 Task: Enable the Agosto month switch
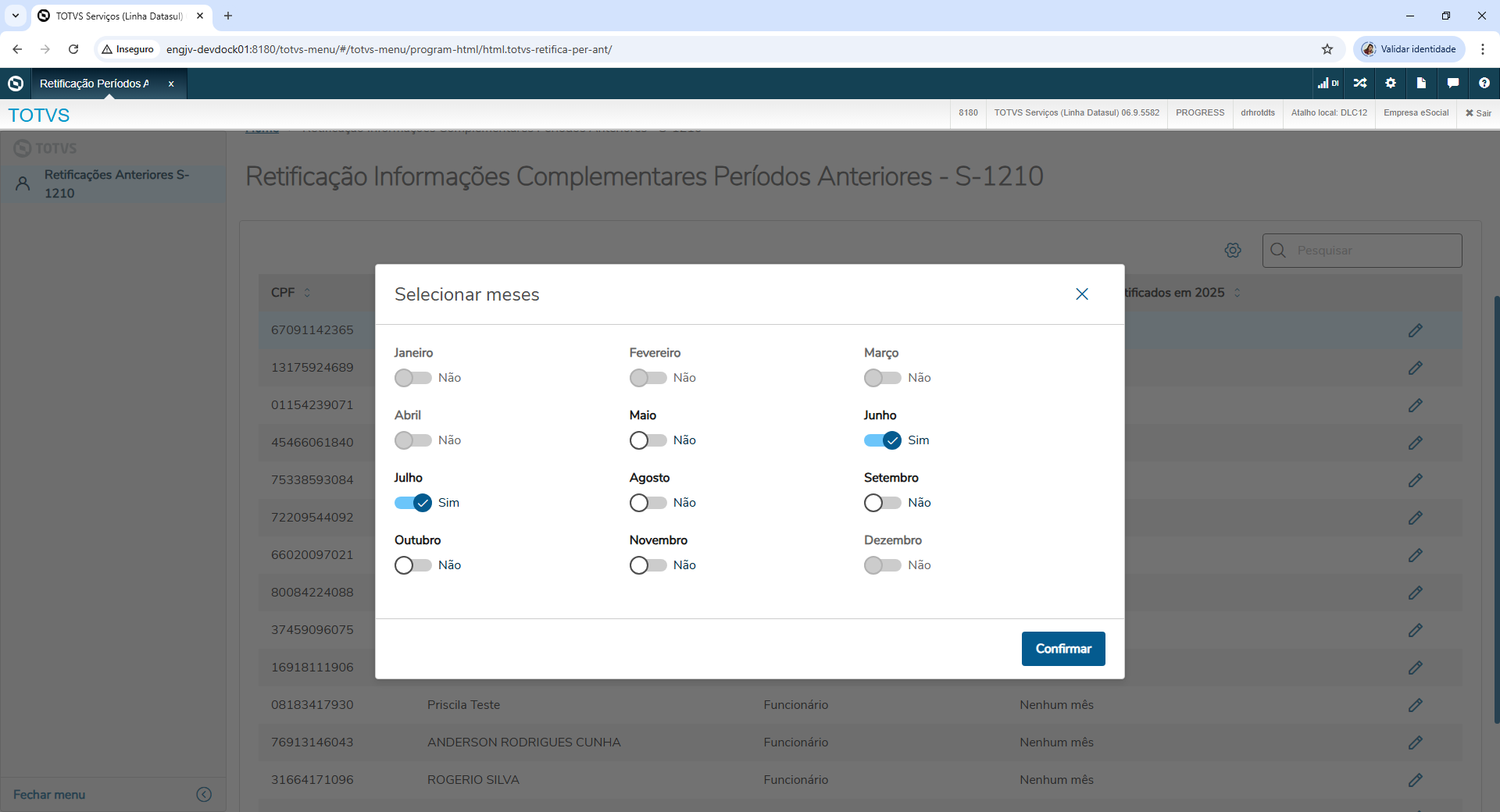click(x=648, y=503)
